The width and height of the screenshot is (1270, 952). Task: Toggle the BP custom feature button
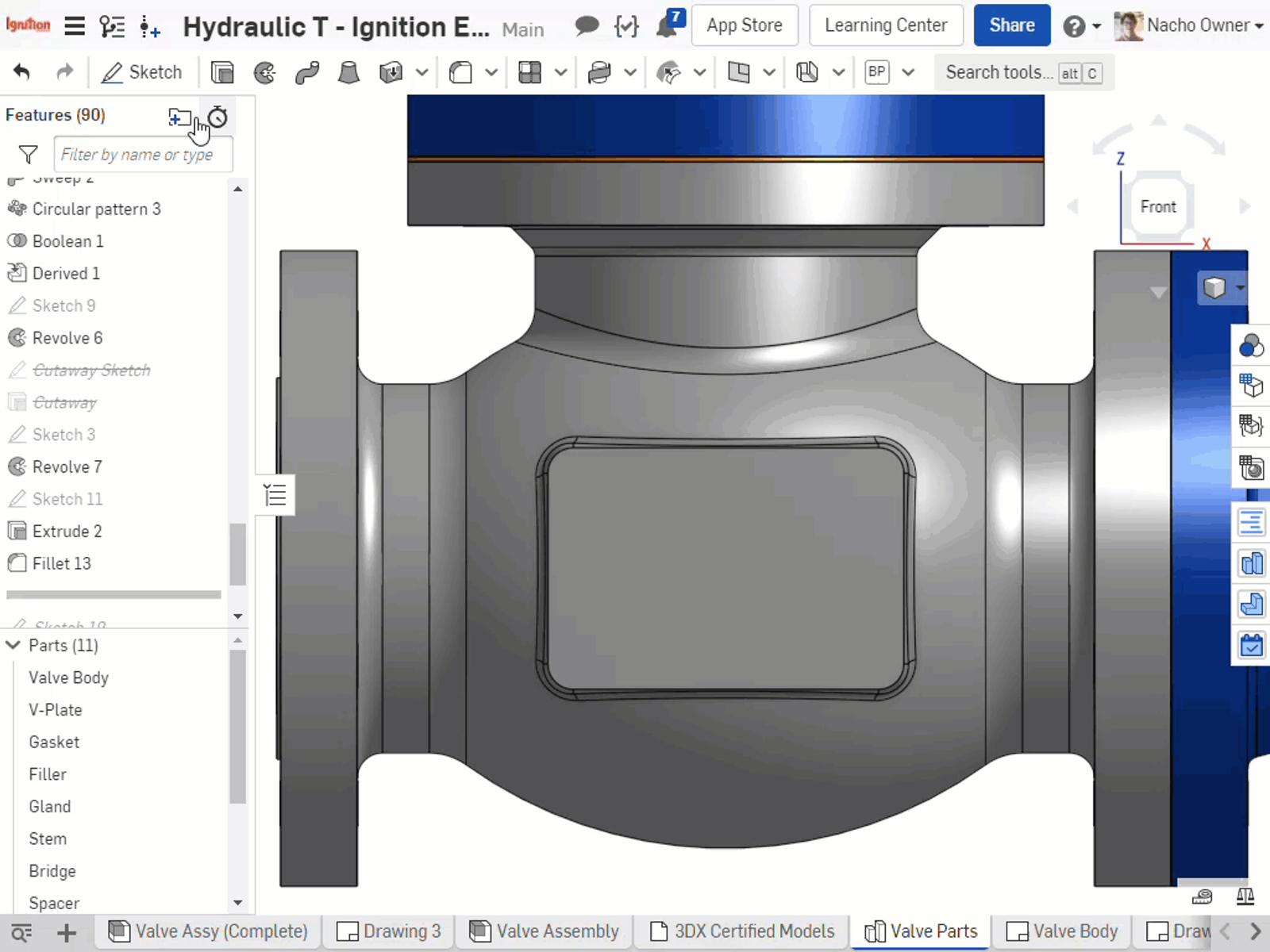tap(876, 72)
